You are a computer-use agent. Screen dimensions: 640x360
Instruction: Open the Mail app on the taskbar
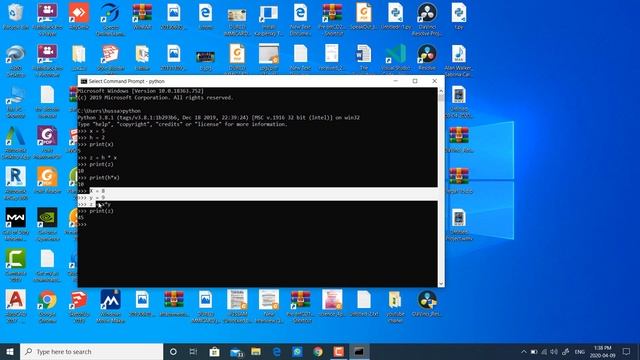click(x=236, y=351)
